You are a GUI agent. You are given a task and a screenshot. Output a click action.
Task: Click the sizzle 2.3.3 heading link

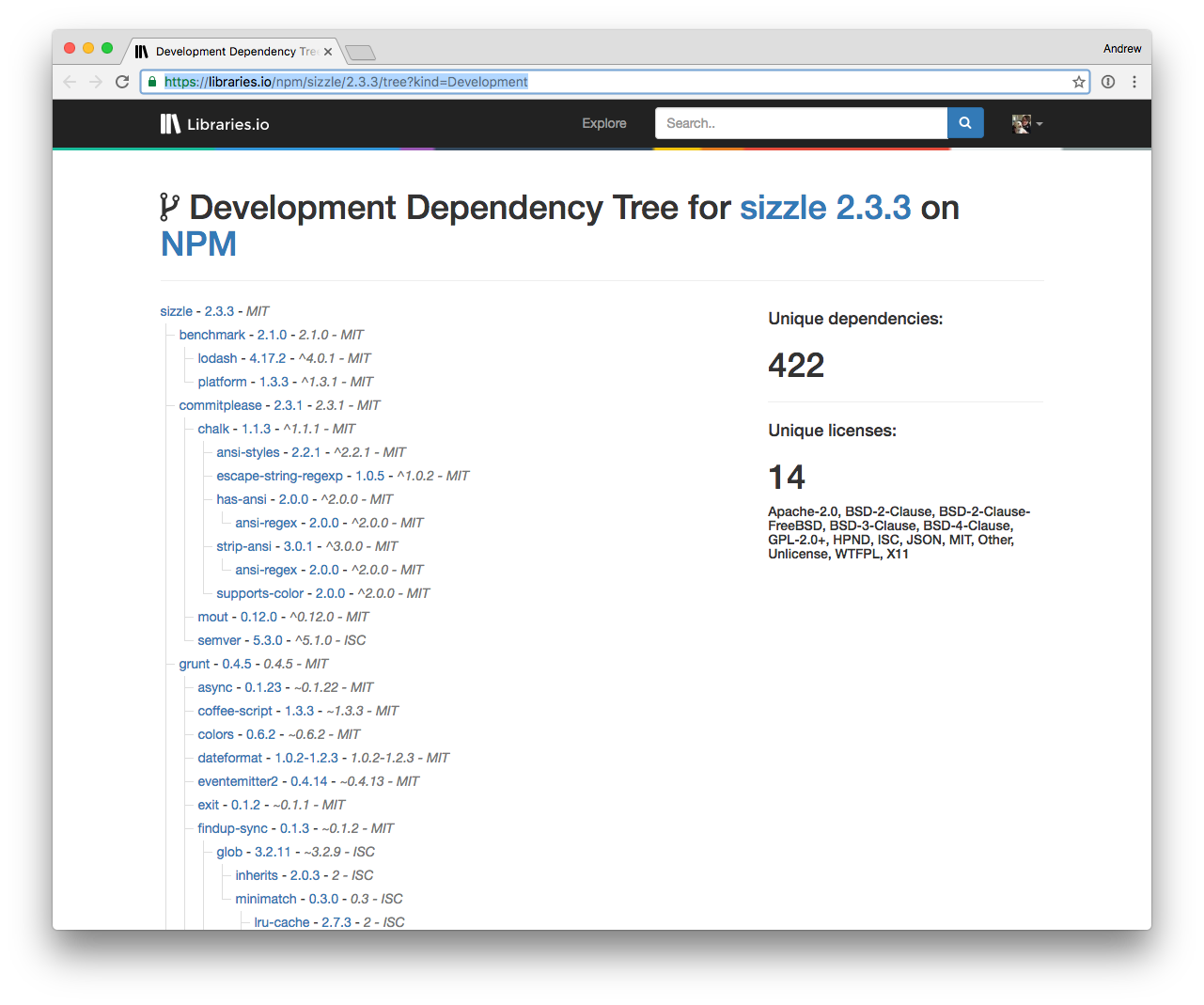pos(825,208)
